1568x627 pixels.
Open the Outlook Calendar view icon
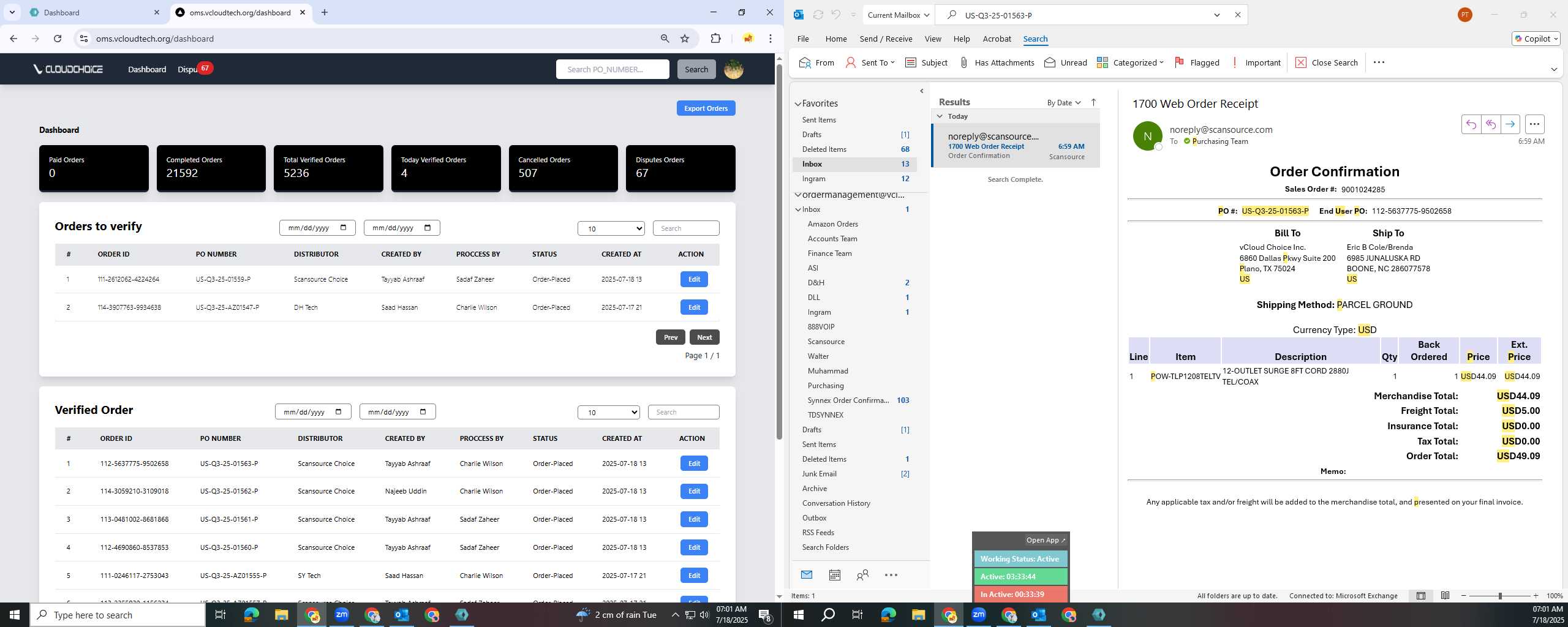[x=834, y=575]
